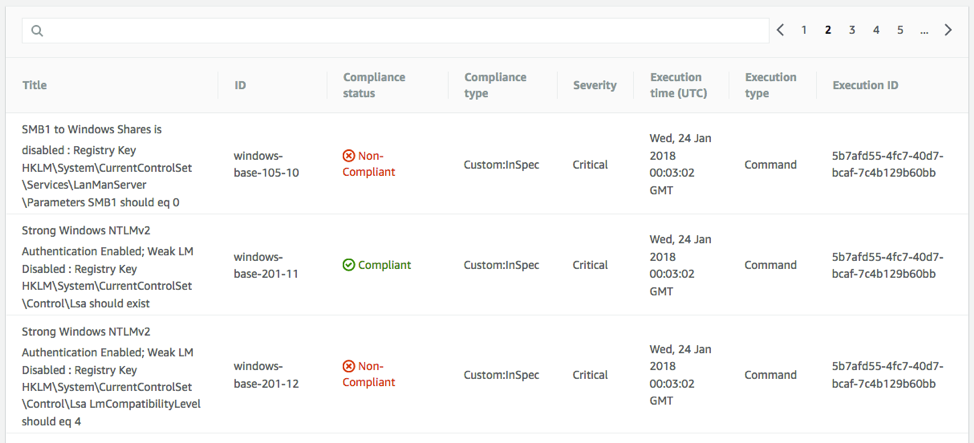Image resolution: width=974 pixels, height=443 pixels.
Task: Sort by Execution time column
Action: [676, 85]
